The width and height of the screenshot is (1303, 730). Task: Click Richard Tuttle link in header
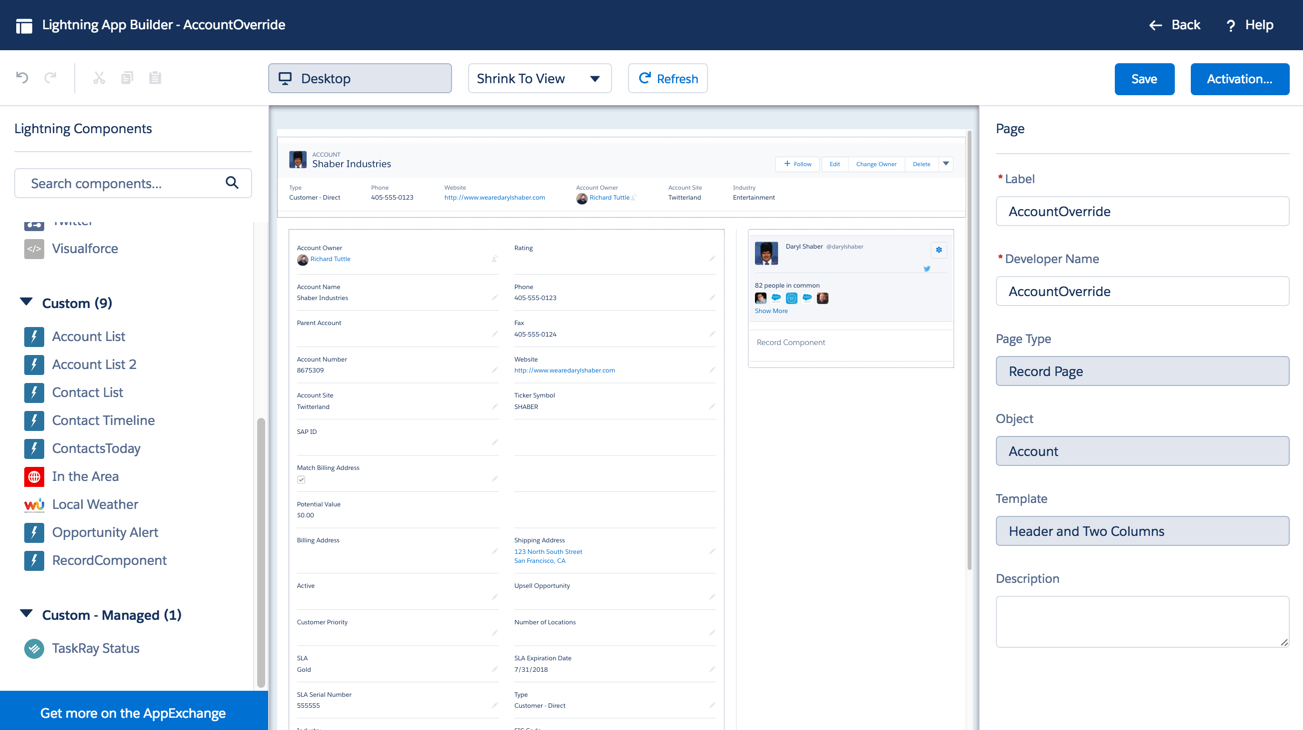[x=609, y=198]
